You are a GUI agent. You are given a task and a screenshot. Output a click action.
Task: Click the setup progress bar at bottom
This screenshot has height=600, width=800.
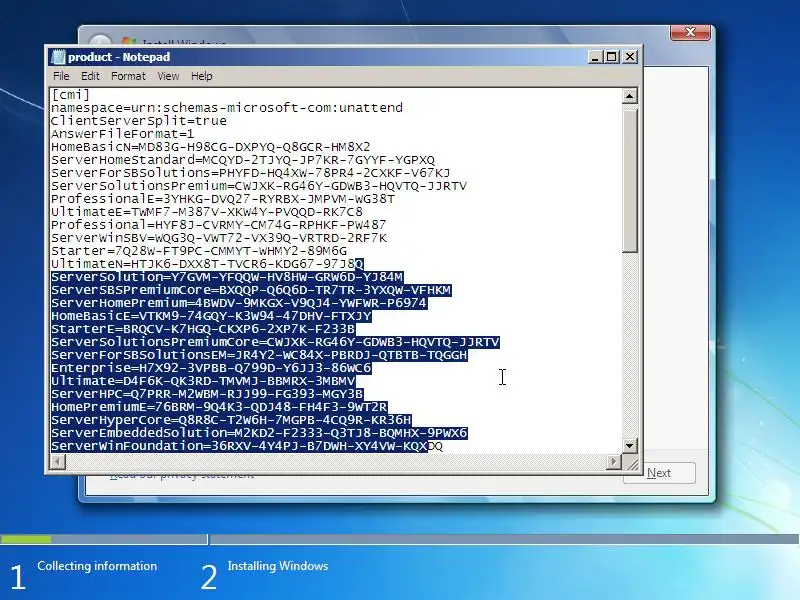pos(399,539)
